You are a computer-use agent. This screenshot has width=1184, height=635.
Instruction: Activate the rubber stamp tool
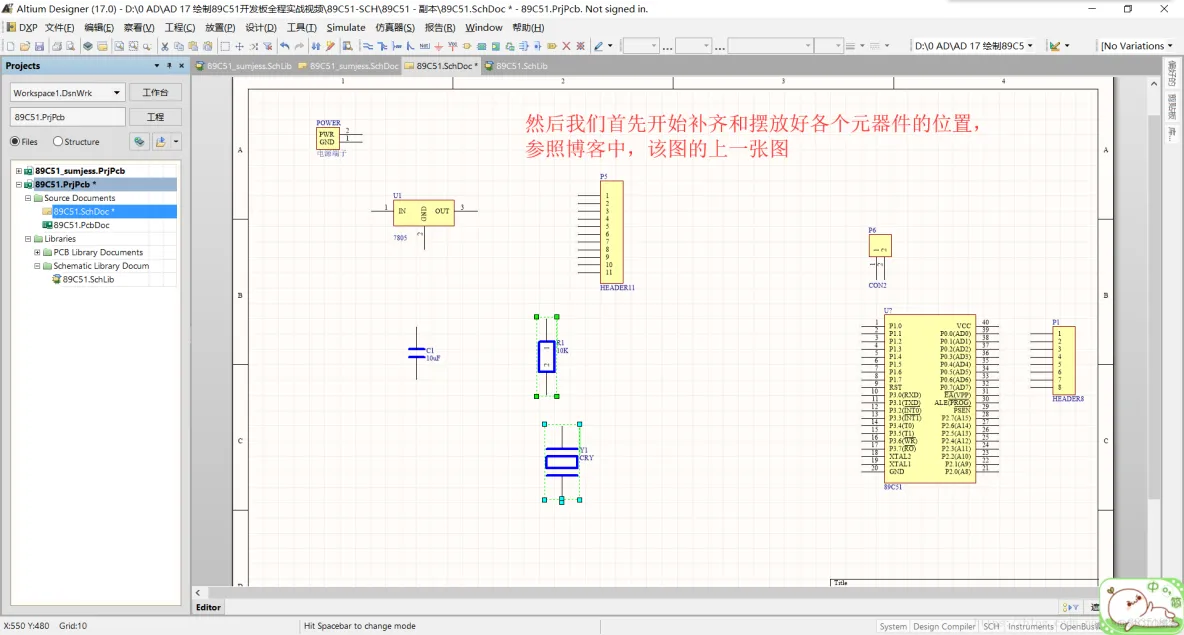208,46
